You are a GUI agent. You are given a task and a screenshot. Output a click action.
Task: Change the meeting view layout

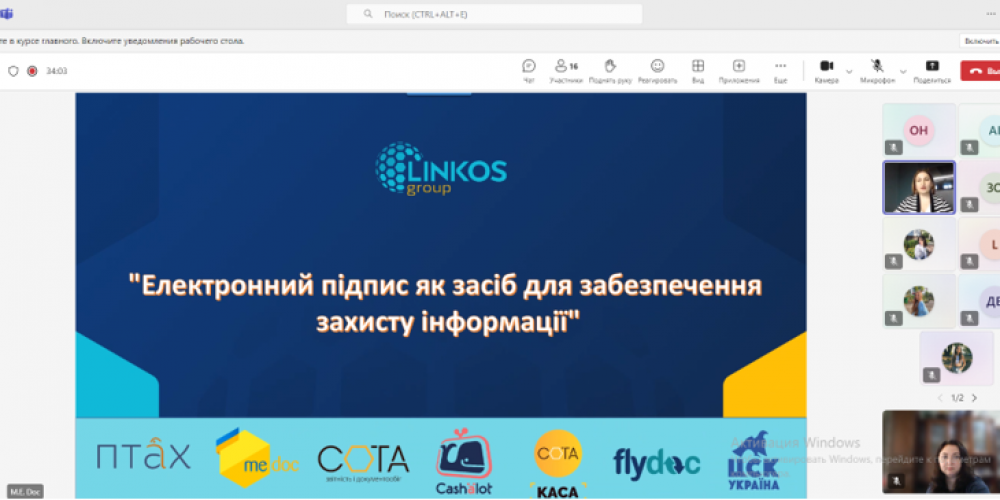pyautogui.click(x=698, y=70)
